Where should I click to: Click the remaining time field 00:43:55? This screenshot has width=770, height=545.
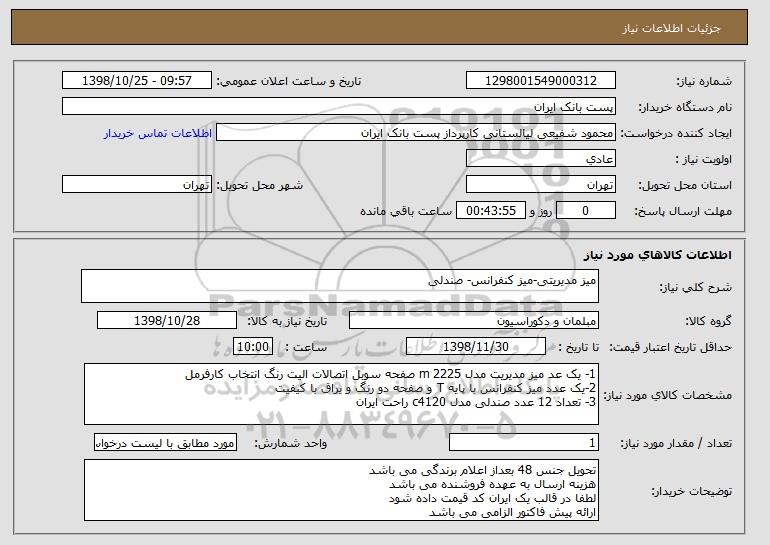pos(491,211)
